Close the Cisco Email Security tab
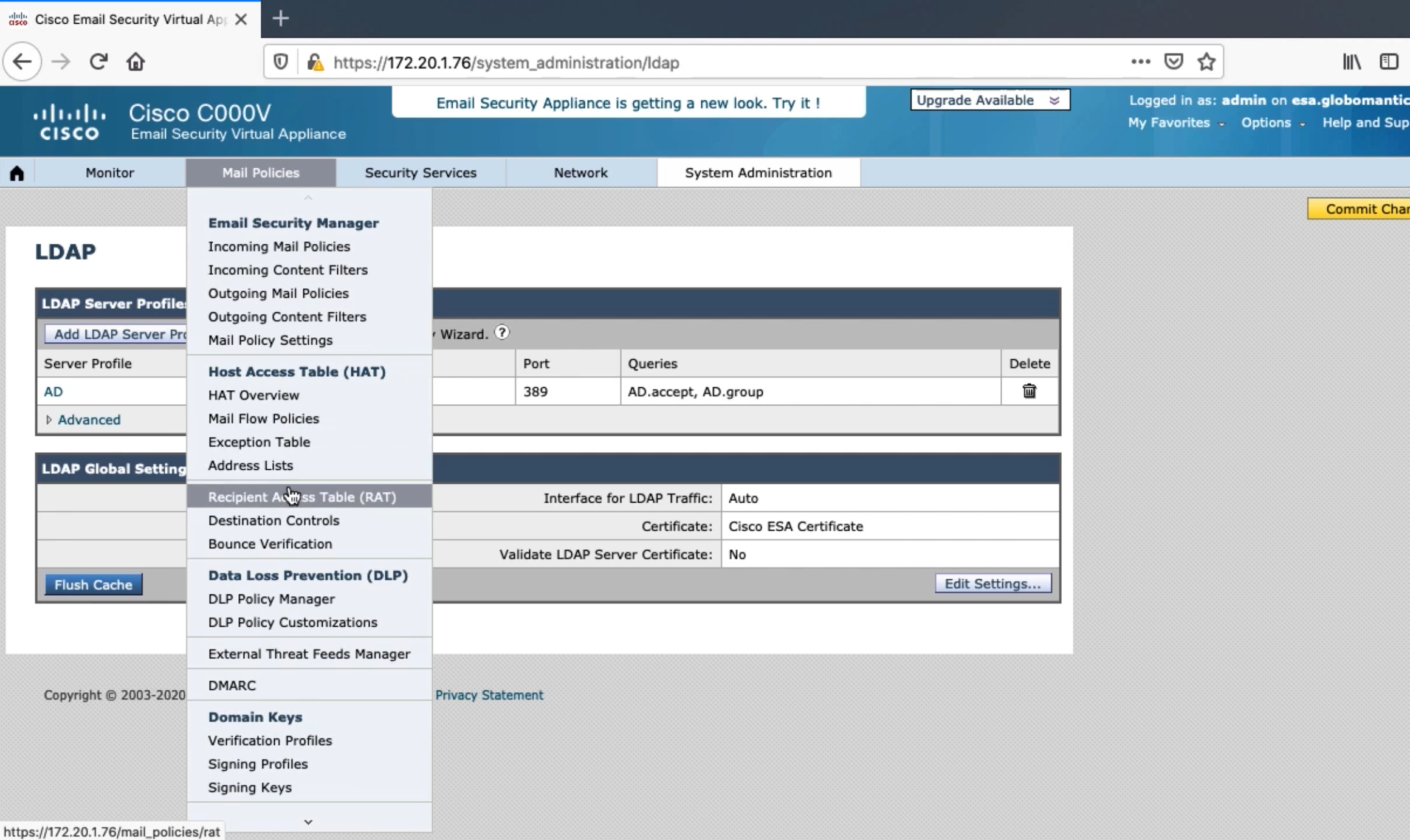This screenshot has height=840, width=1410. pyautogui.click(x=241, y=19)
